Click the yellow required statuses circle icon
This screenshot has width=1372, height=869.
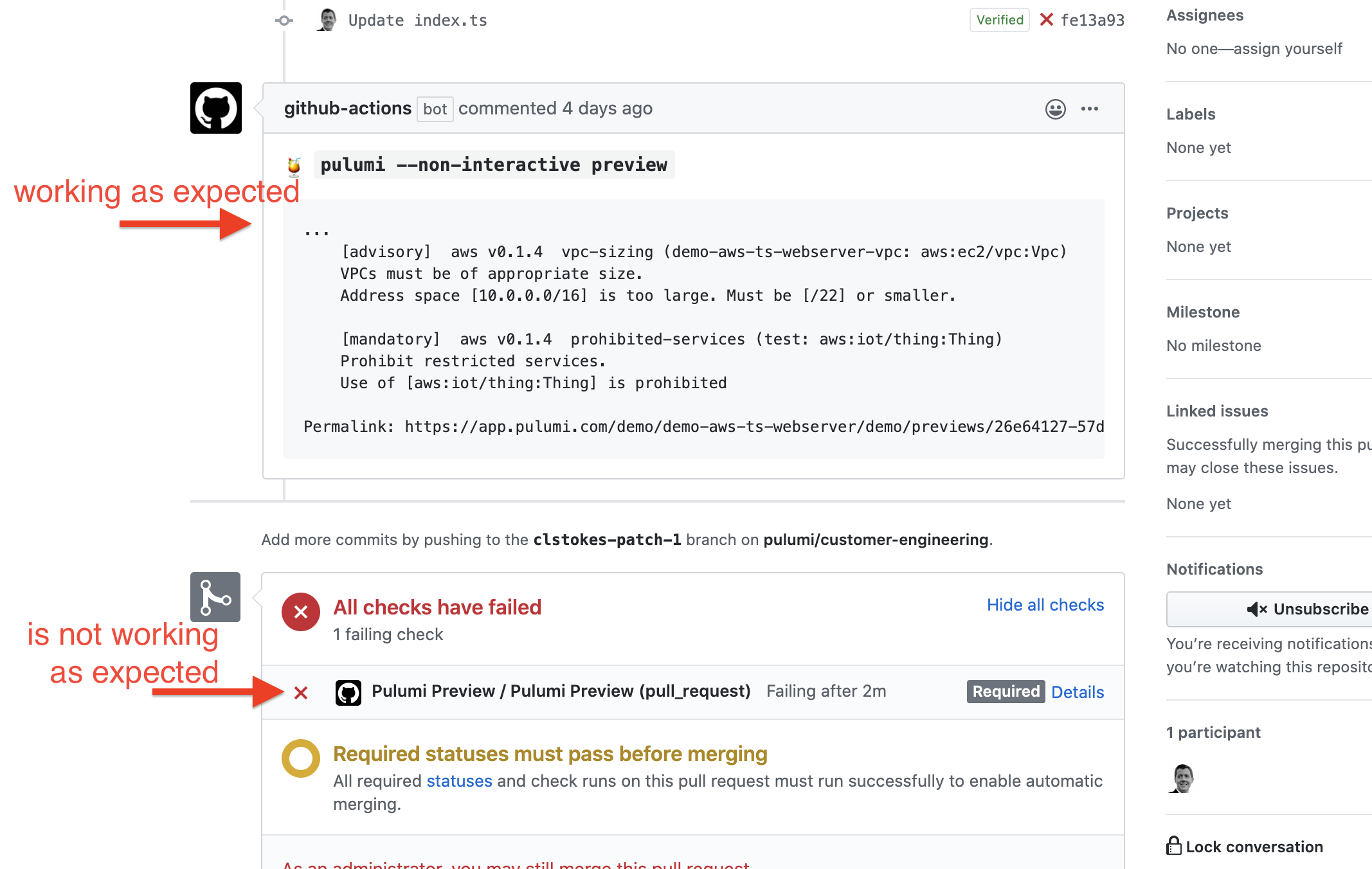click(x=301, y=758)
